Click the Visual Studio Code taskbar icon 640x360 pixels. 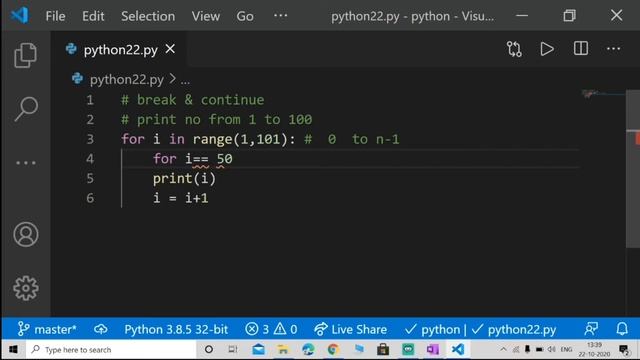[458, 349]
